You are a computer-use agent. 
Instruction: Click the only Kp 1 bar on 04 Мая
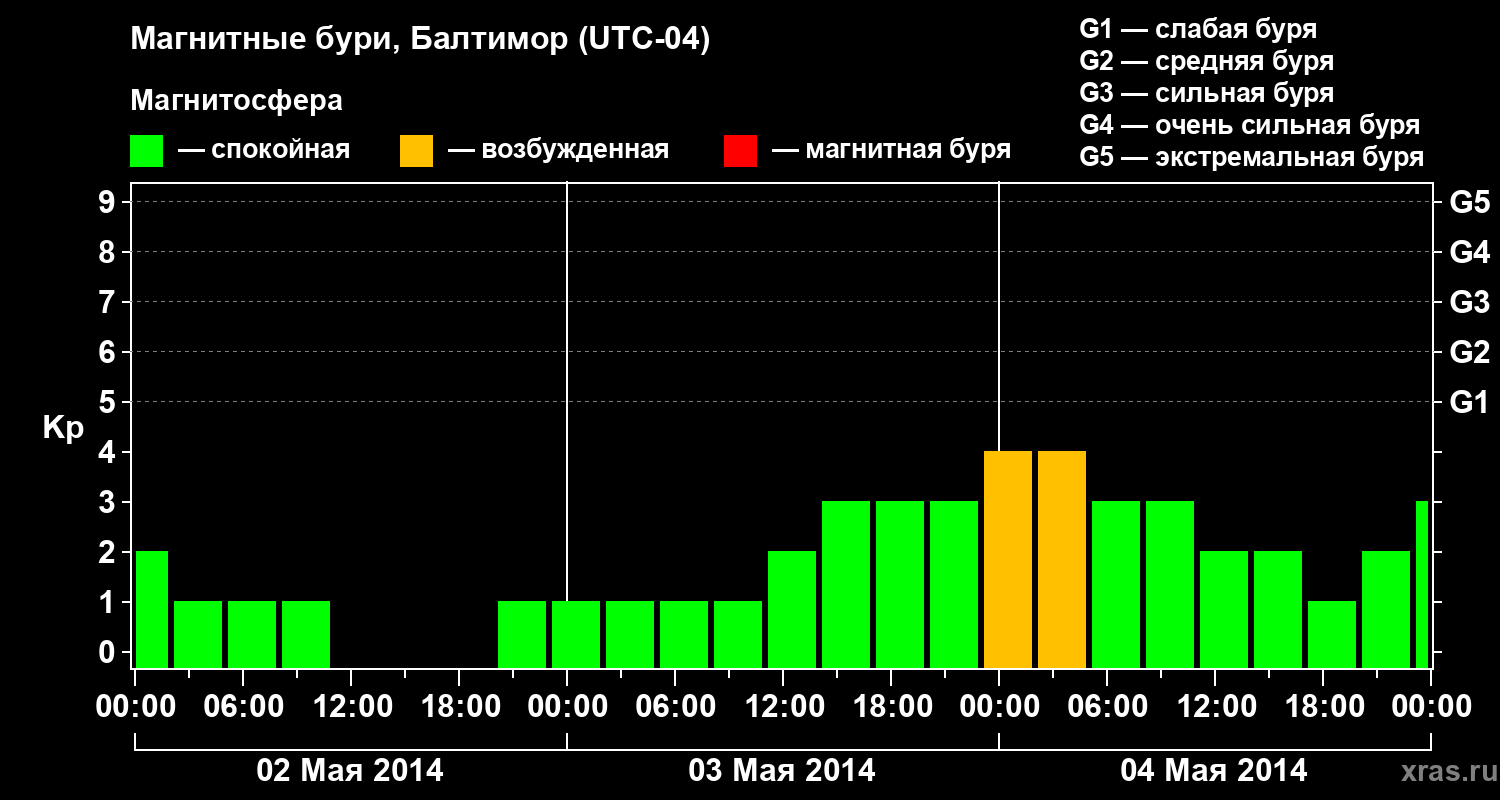click(1332, 635)
